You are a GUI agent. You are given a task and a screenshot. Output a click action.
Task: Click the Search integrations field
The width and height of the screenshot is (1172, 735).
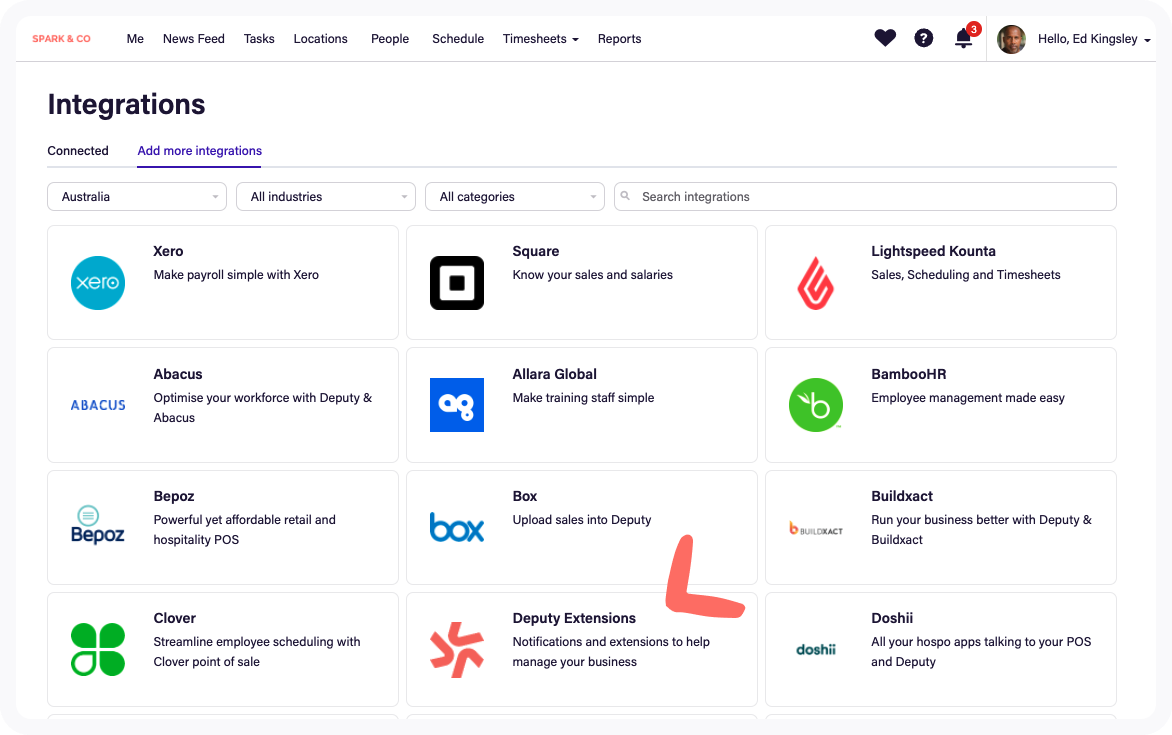(x=865, y=197)
